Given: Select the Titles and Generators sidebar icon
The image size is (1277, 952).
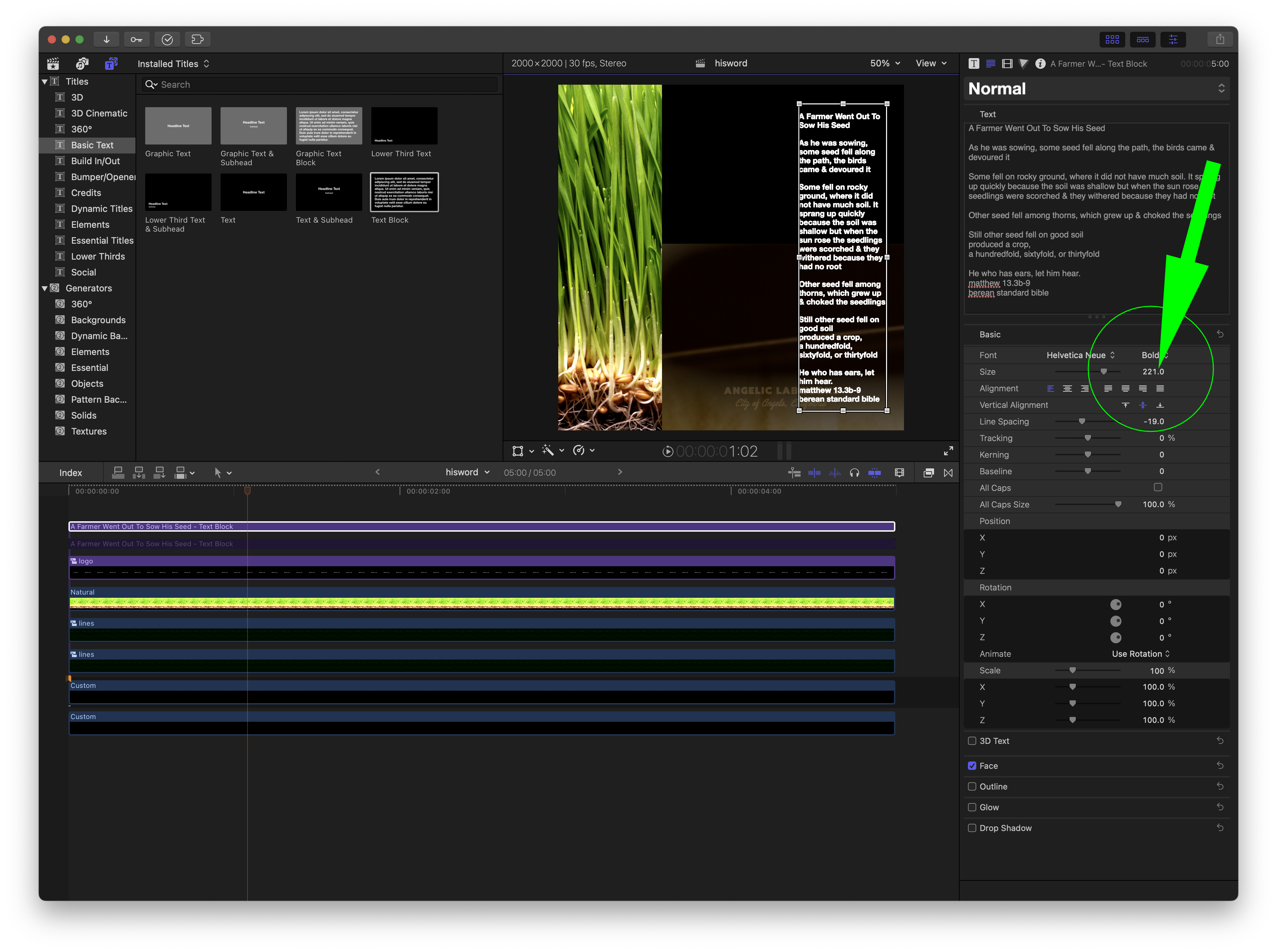Looking at the screenshot, I should point(111,63).
